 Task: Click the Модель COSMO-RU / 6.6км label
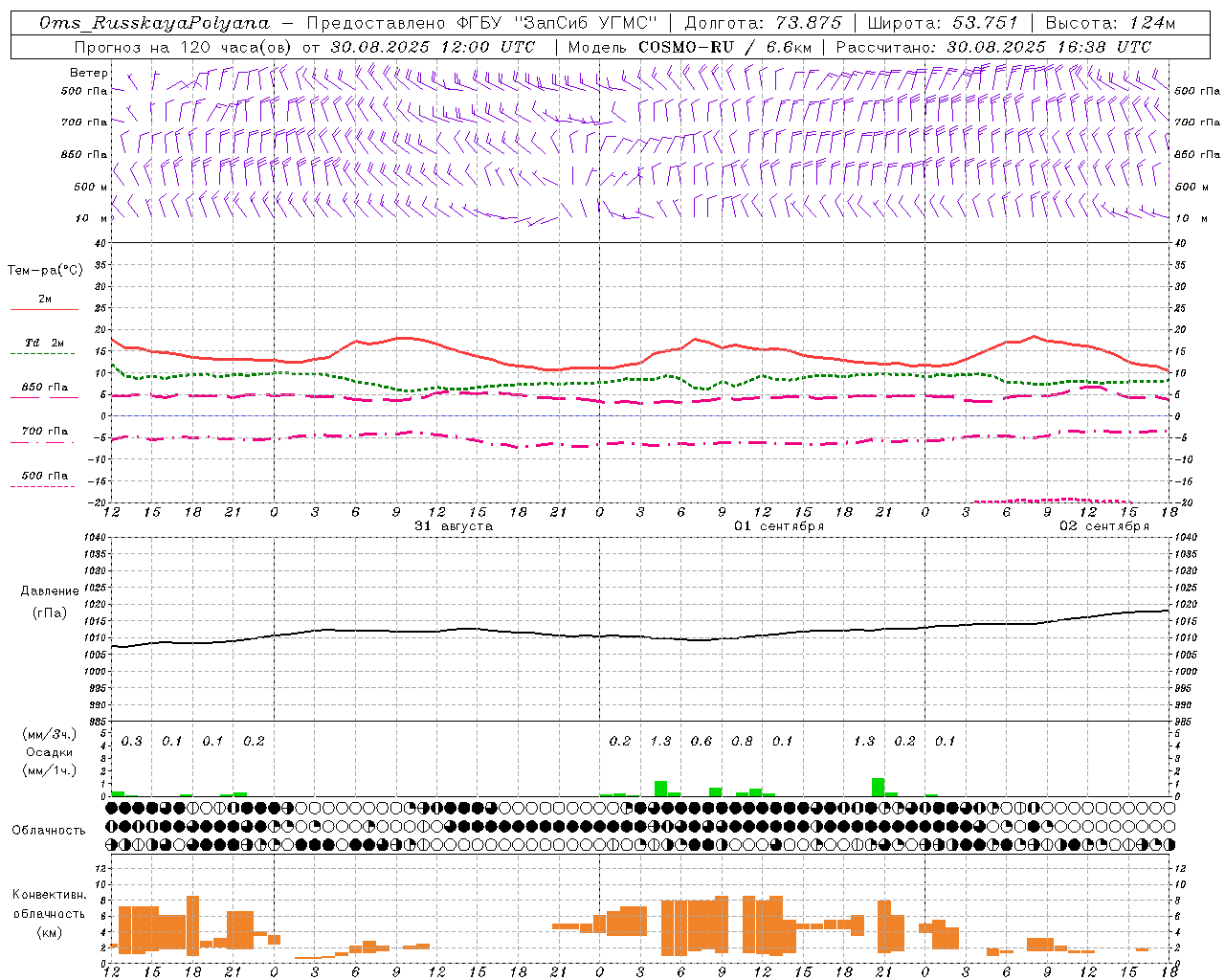point(691,47)
